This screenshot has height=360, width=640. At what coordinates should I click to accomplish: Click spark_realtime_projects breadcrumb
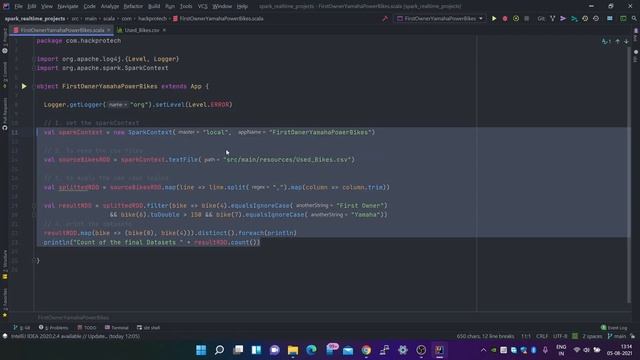tap(35, 18)
